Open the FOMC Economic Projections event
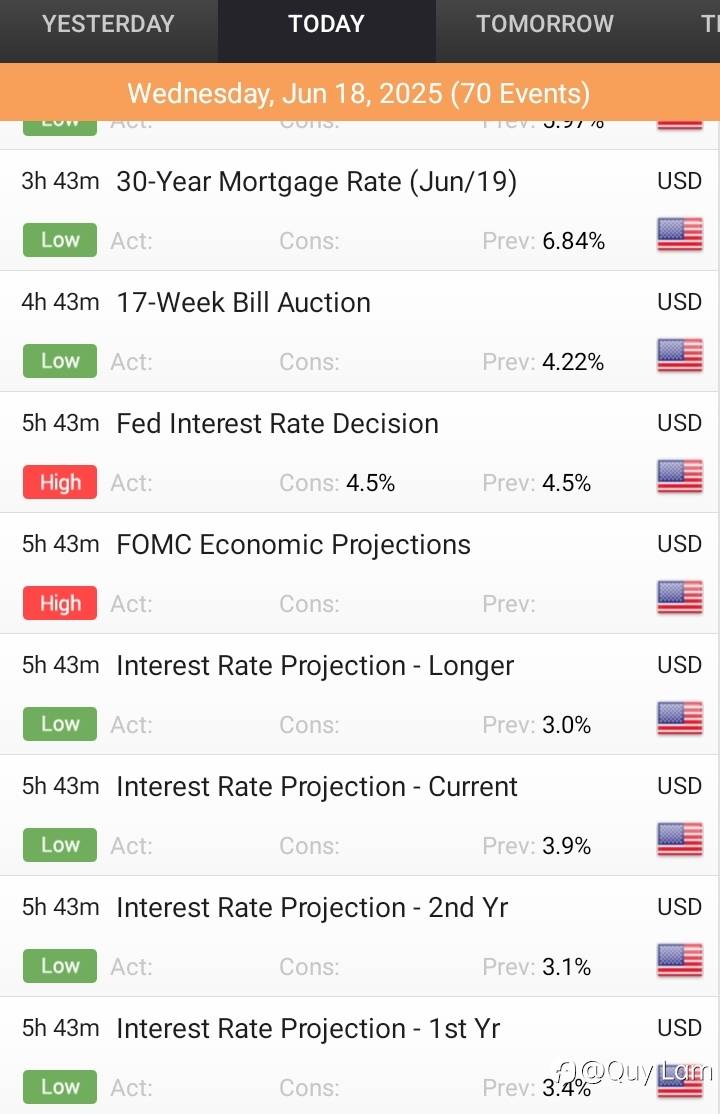The height and width of the screenshot is (1114, 720). pyautogui.click(x=293, y=545)
